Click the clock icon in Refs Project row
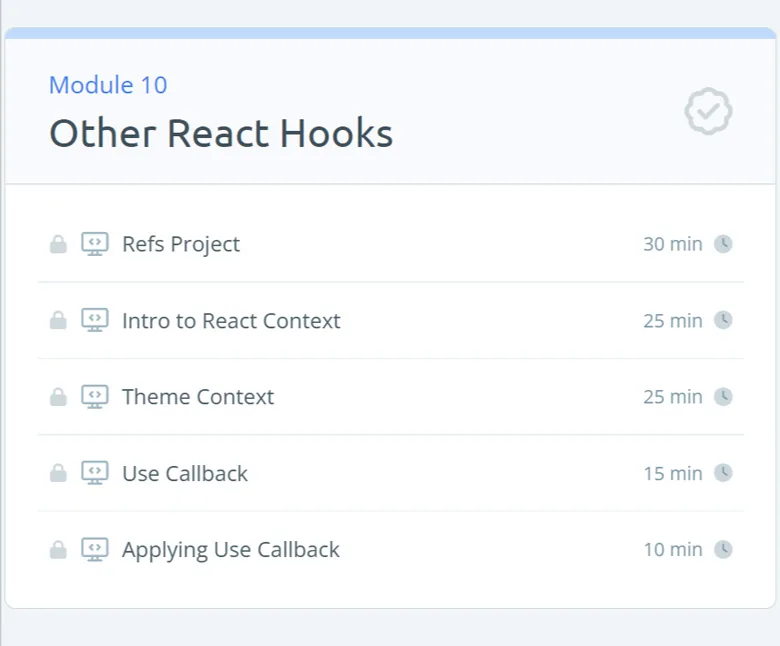 tap(723, 244)
